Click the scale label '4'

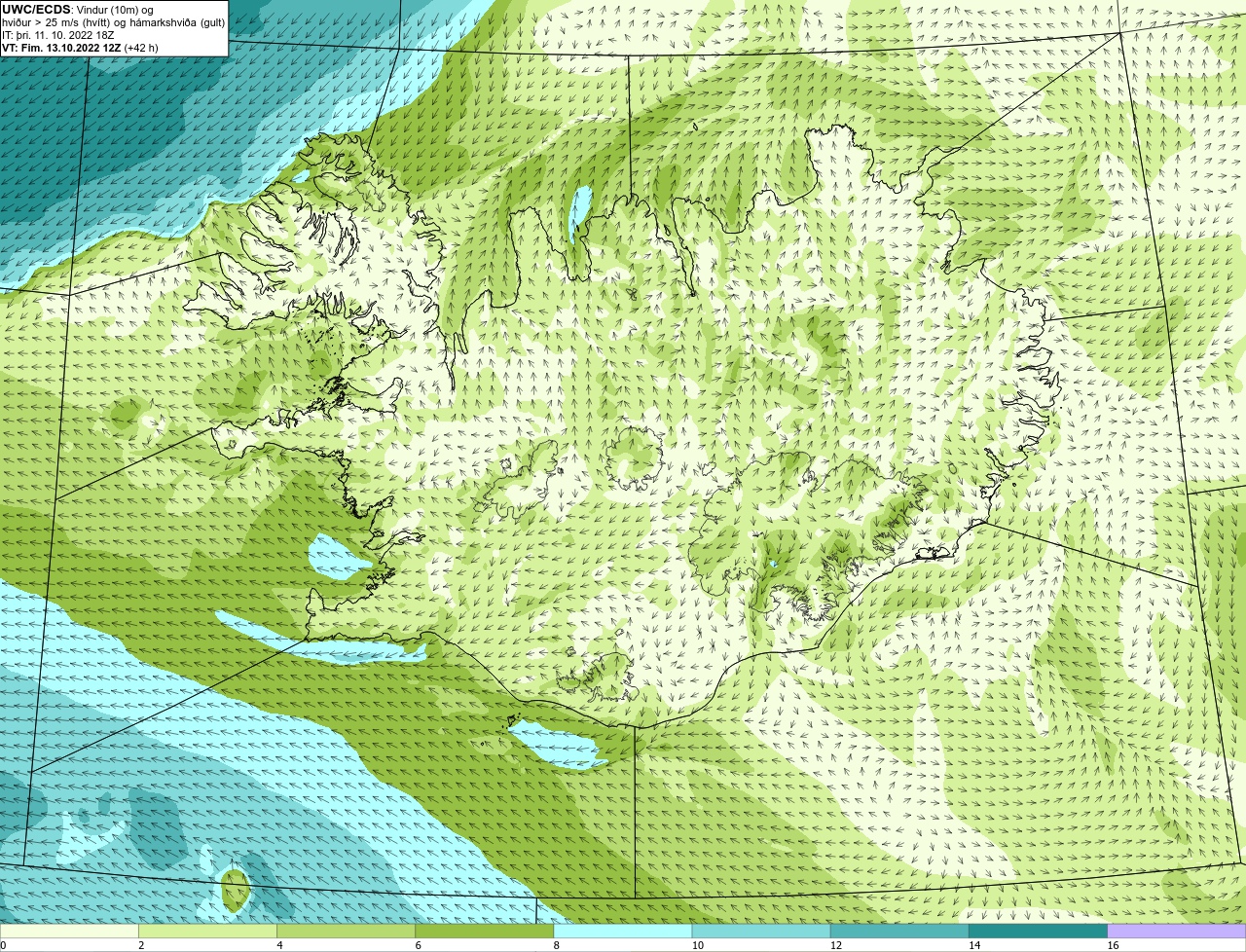[279, 945]
